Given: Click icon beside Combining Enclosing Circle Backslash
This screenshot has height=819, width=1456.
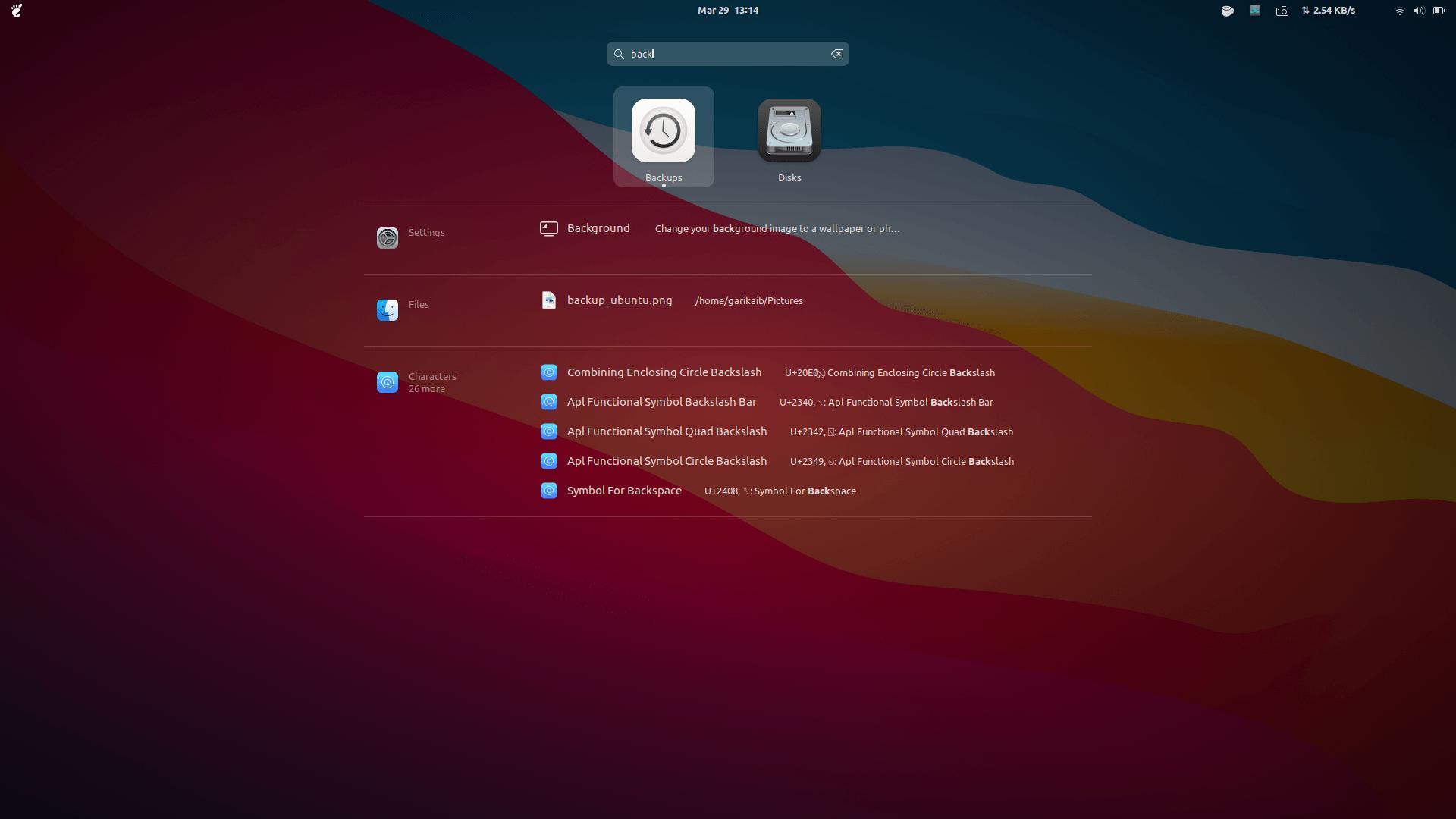Looking at the screenshot, I should [x=549, y=372].
